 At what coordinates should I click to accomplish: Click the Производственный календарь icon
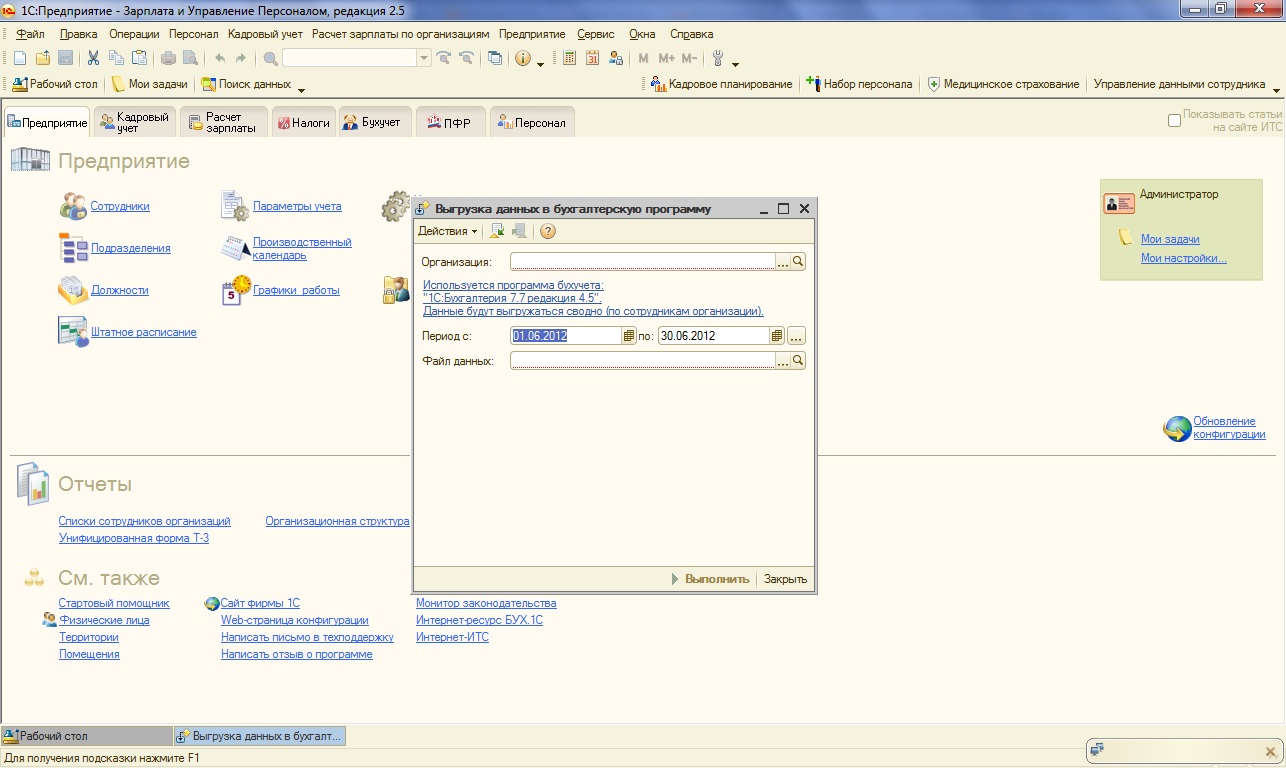(235, 248)
